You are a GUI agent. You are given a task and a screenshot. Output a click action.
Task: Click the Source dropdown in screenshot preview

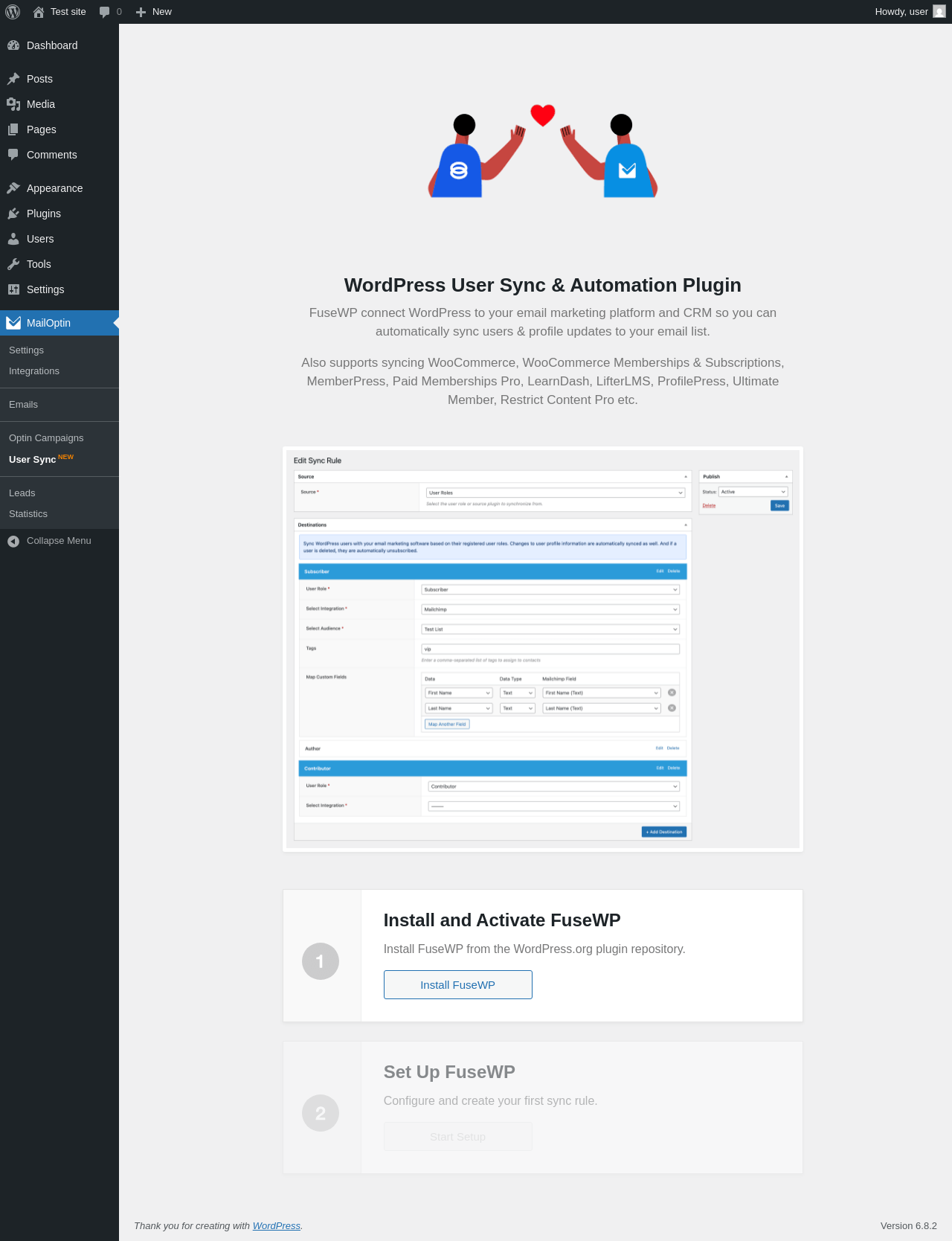(556, 493)
